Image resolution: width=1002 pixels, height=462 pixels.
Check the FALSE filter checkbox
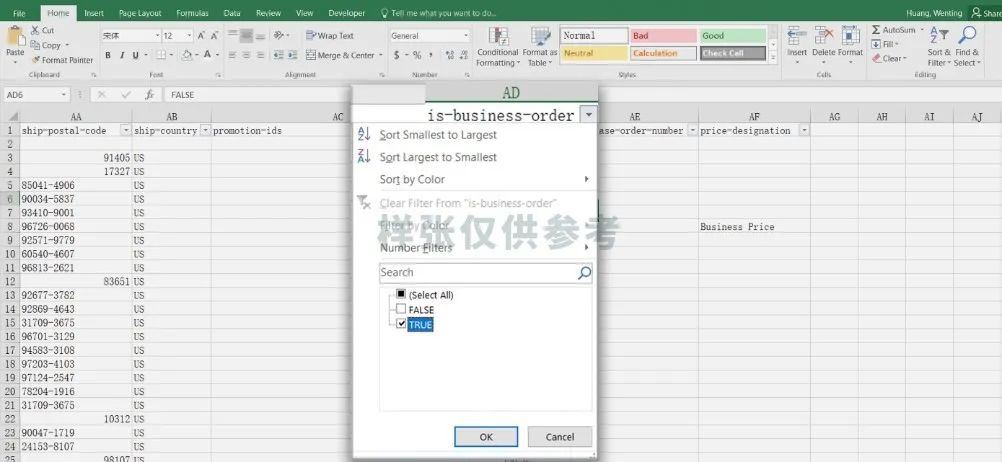click(401, 309)
